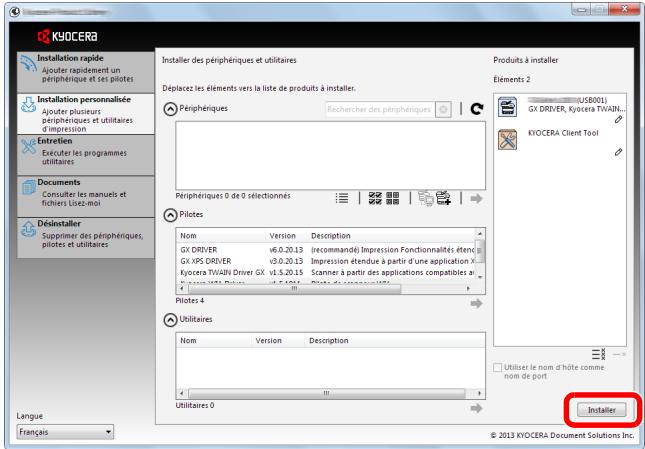Click the KYOCERA Client Tool icon
The image size is (645, 449).
(x=507, y=140)
